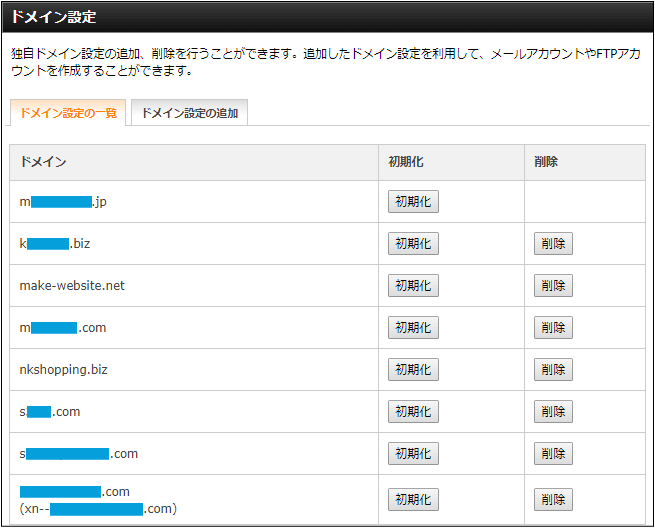Click 削除 for the short s….com domain
This screenshot has height=528, width=655.
tap(553, 411)
